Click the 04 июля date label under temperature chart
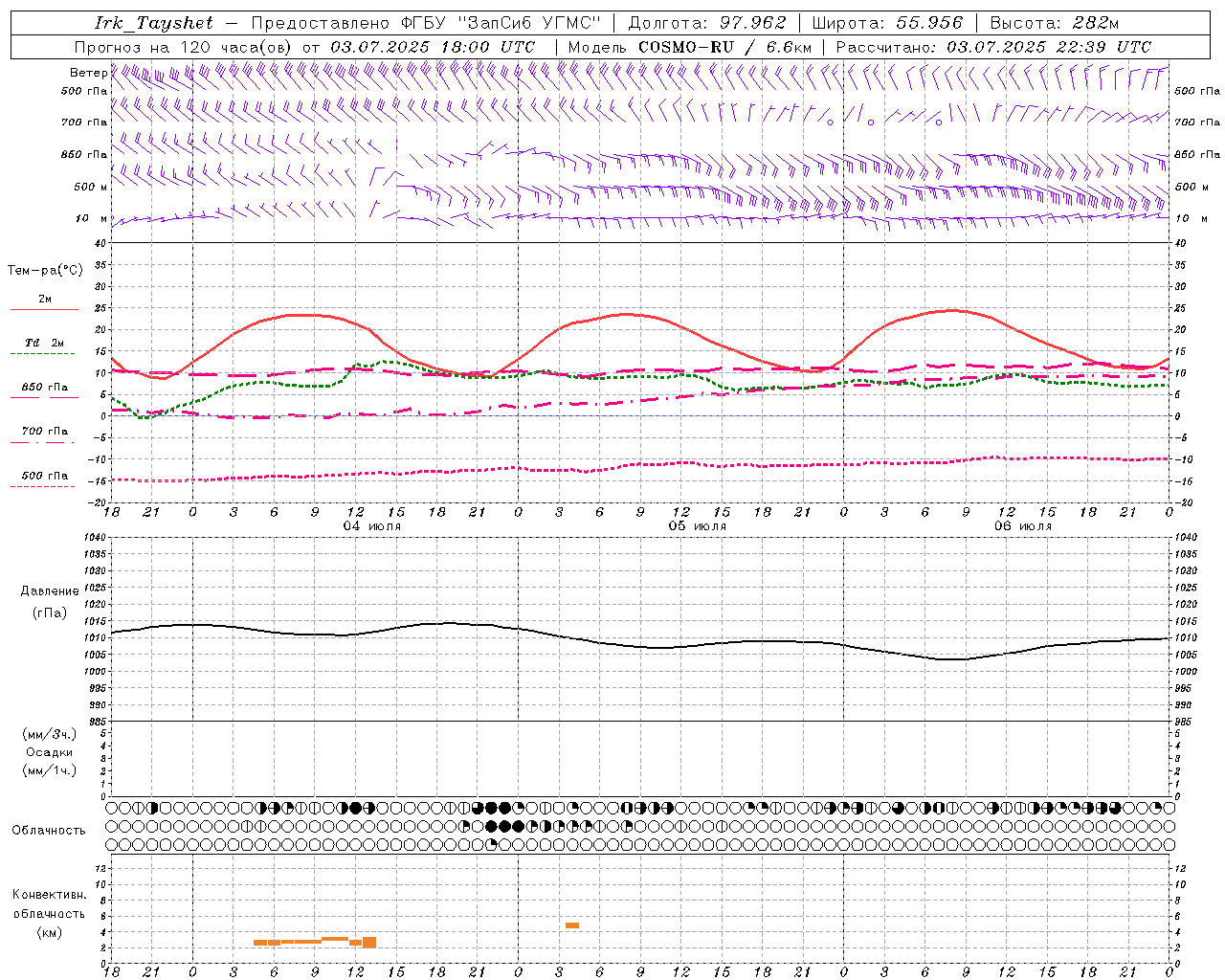The width and height of the screenshot is (1225, 980). (x=372, y=526)
